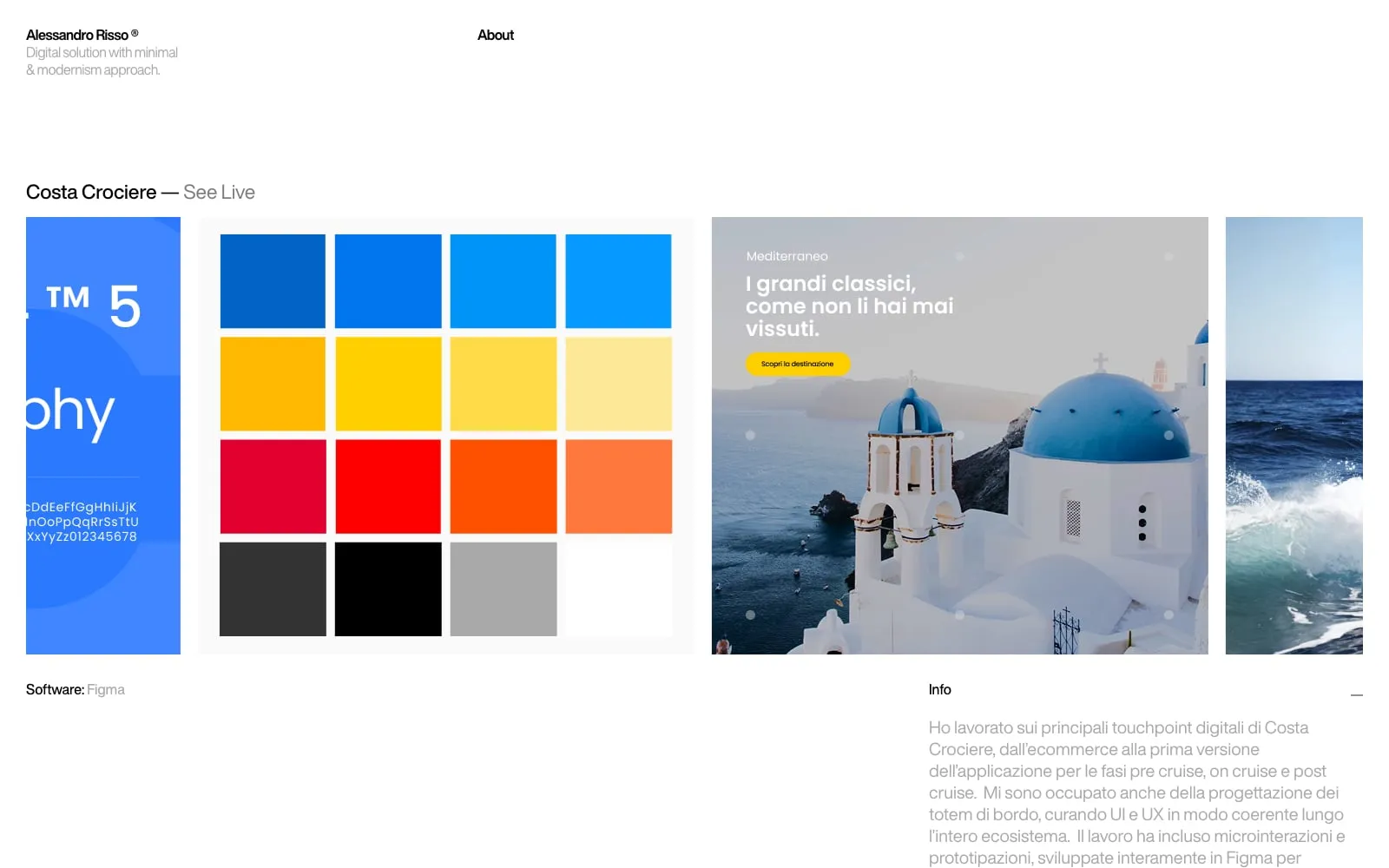
Task: Open the See Live project link
Action: 219,192
